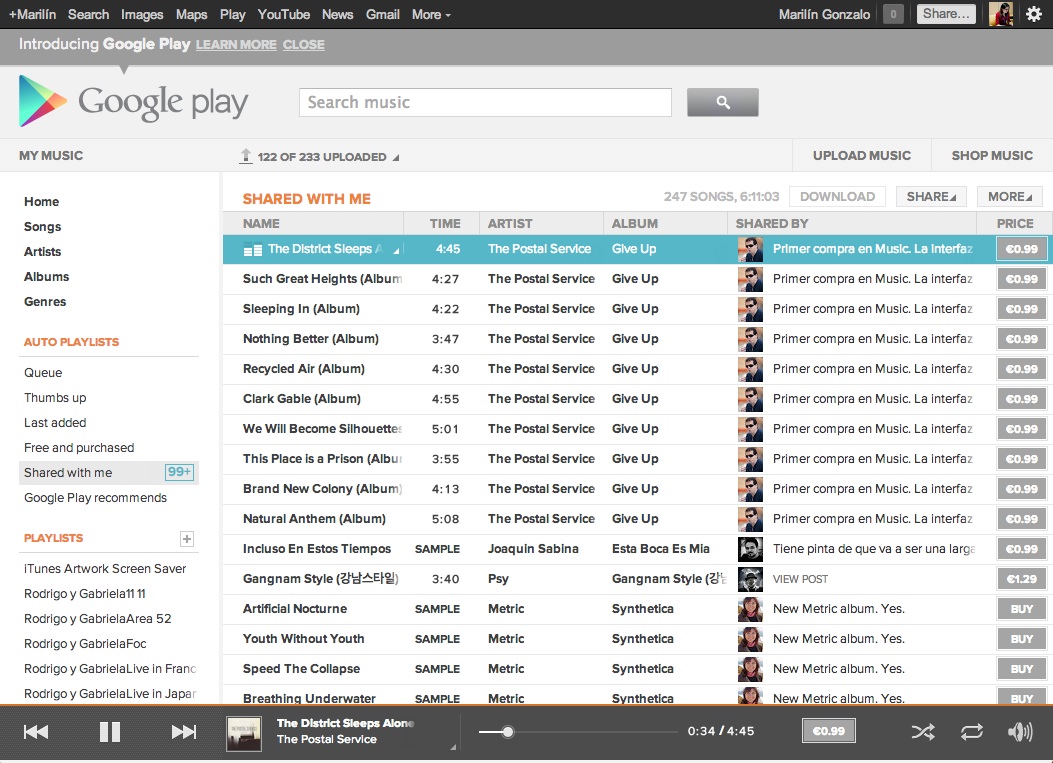Open the user profile picture

(x=1001, y=14)
